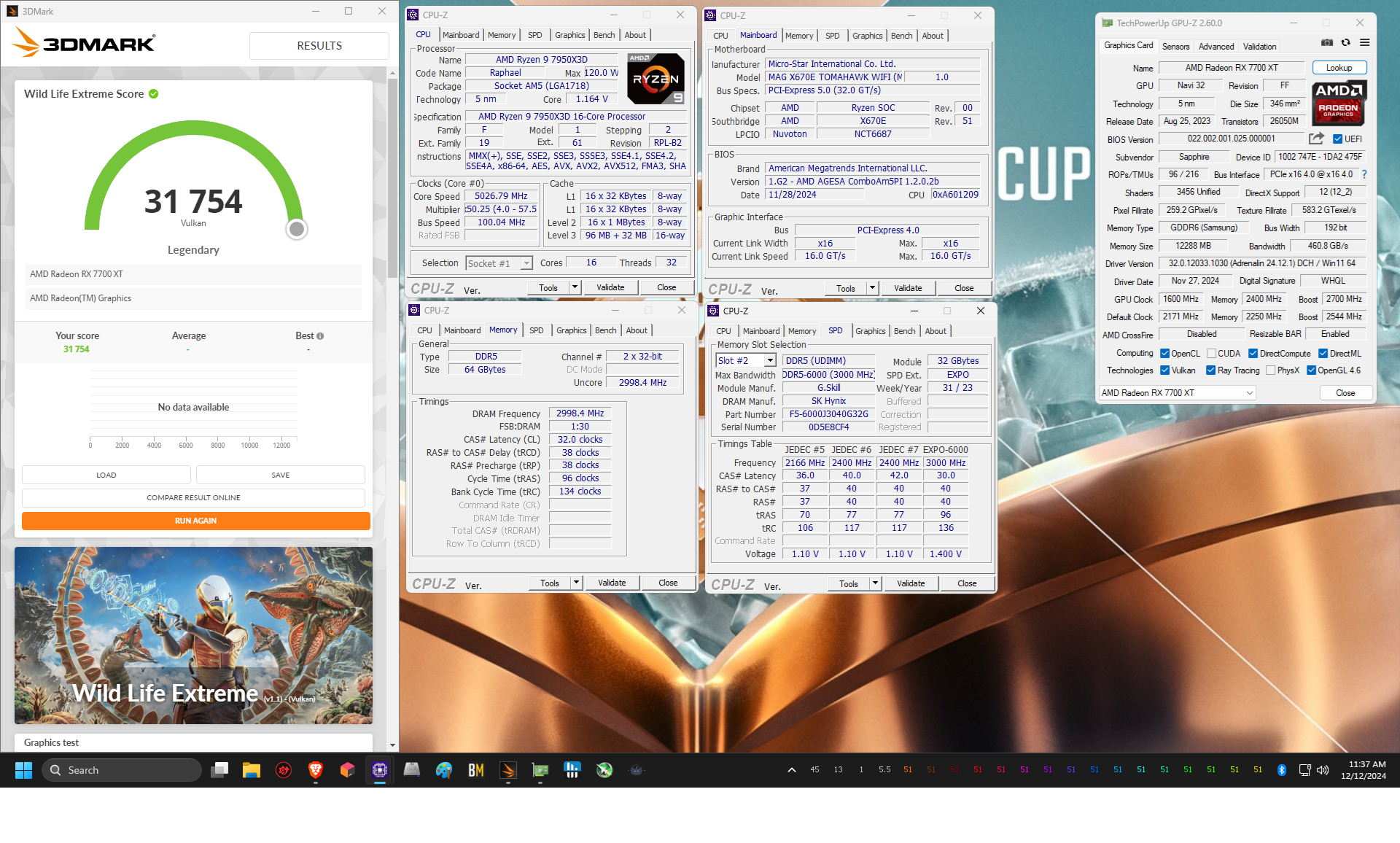Click the pink cube taskbar icon
The image size is (1400, 843).
348,770
